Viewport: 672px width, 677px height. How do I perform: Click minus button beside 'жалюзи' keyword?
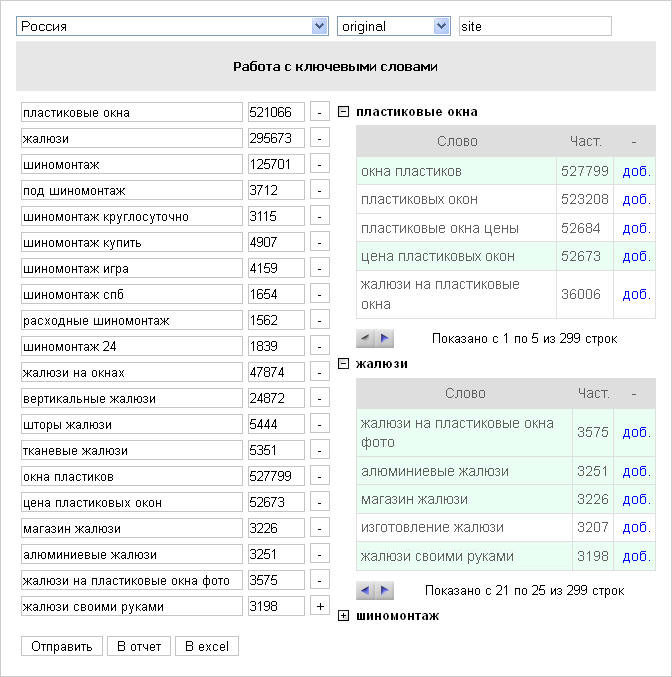coord(320,139)
